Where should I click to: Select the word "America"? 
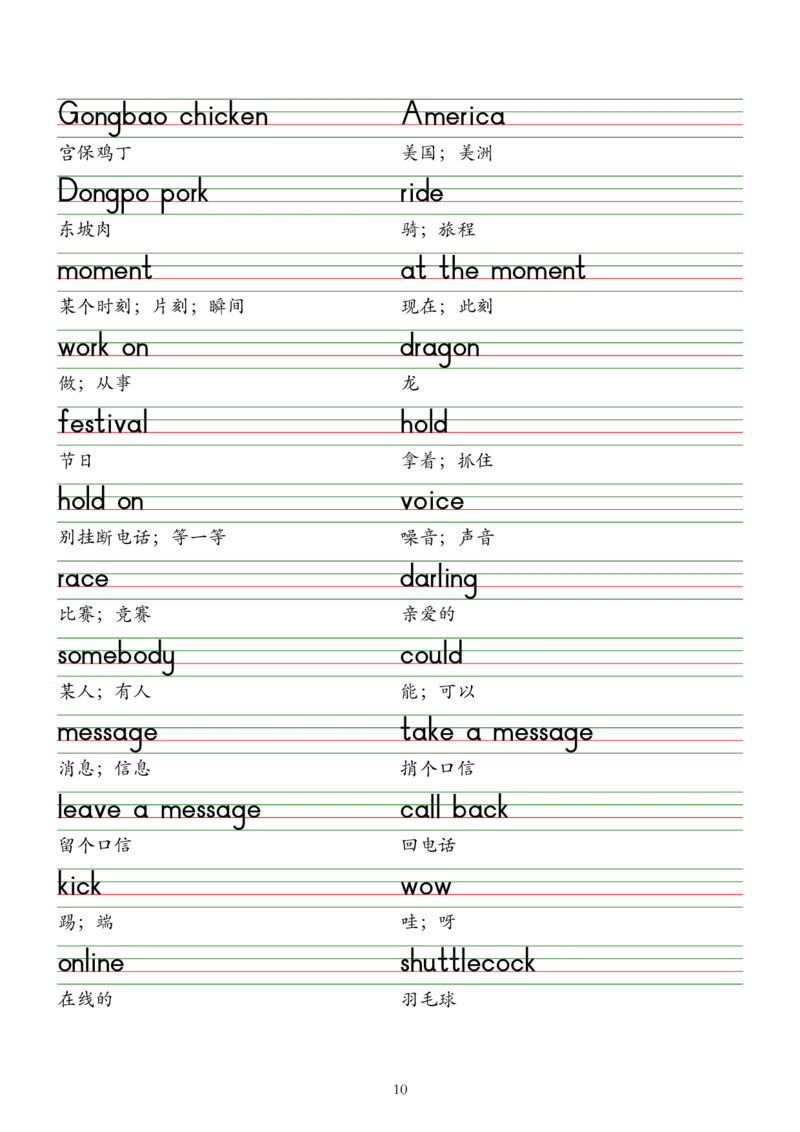452,116
